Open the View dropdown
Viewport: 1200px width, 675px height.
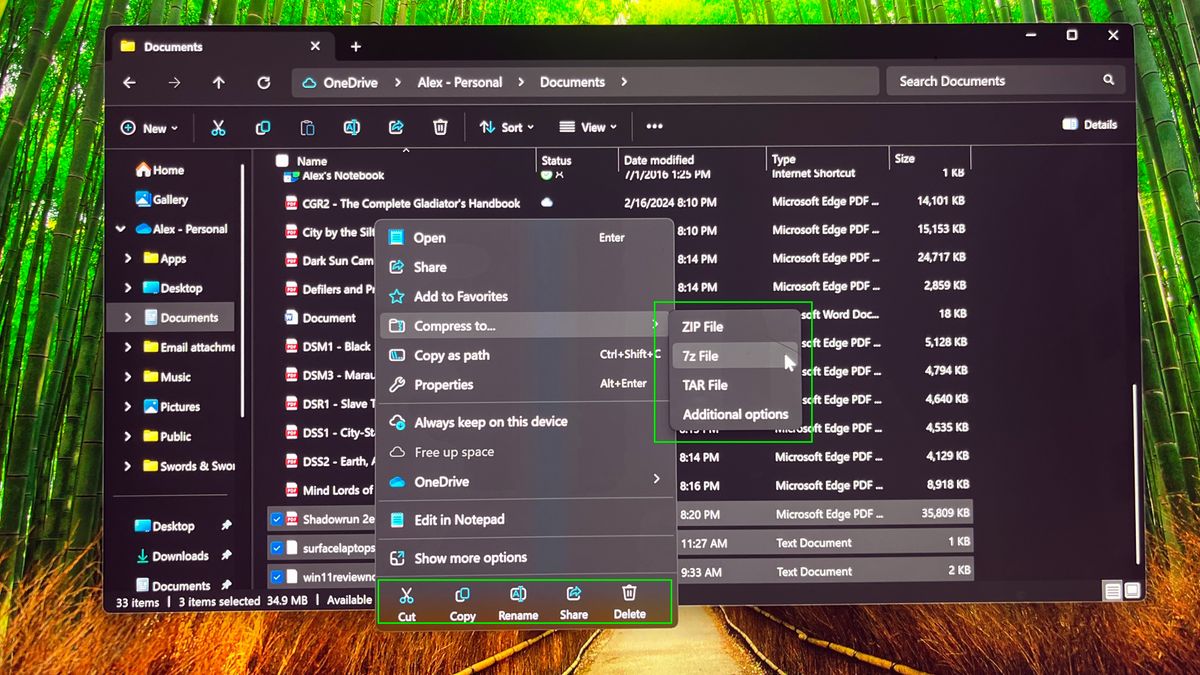(x=588, y=127)
